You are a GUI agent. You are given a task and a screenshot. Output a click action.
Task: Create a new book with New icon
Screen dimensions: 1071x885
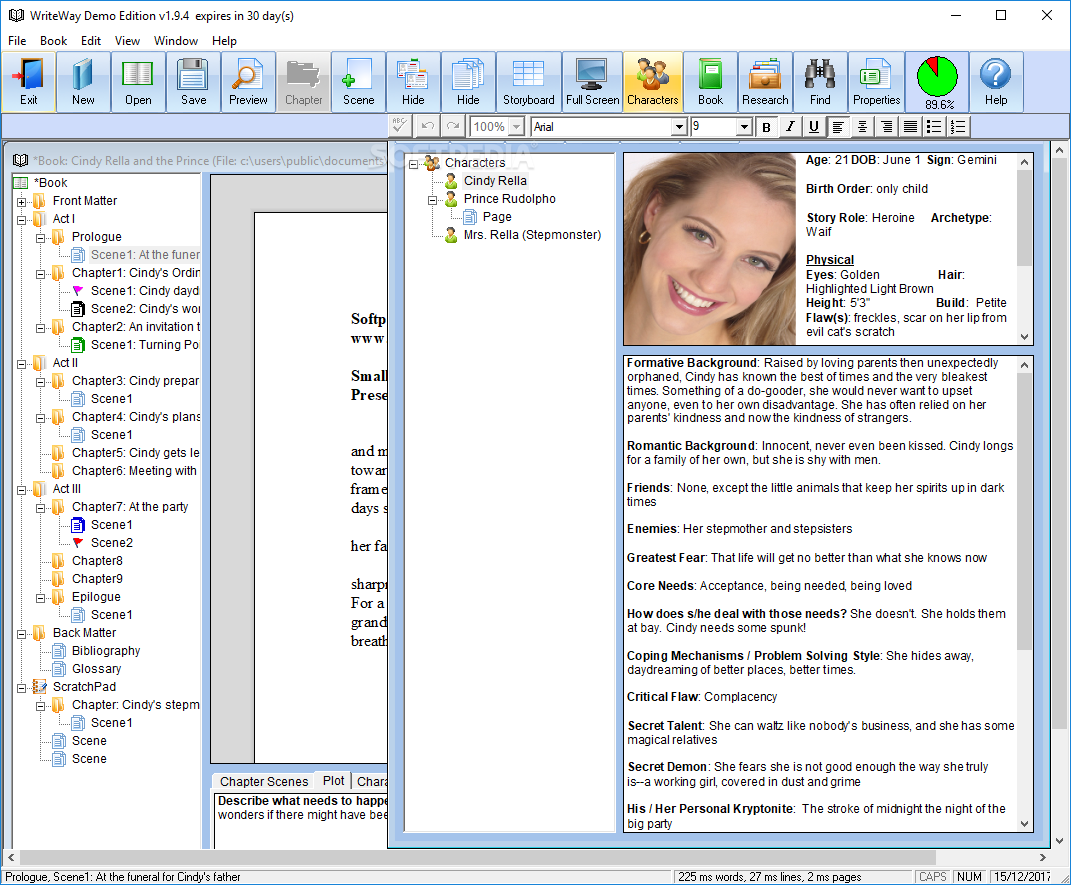point(83,82)
